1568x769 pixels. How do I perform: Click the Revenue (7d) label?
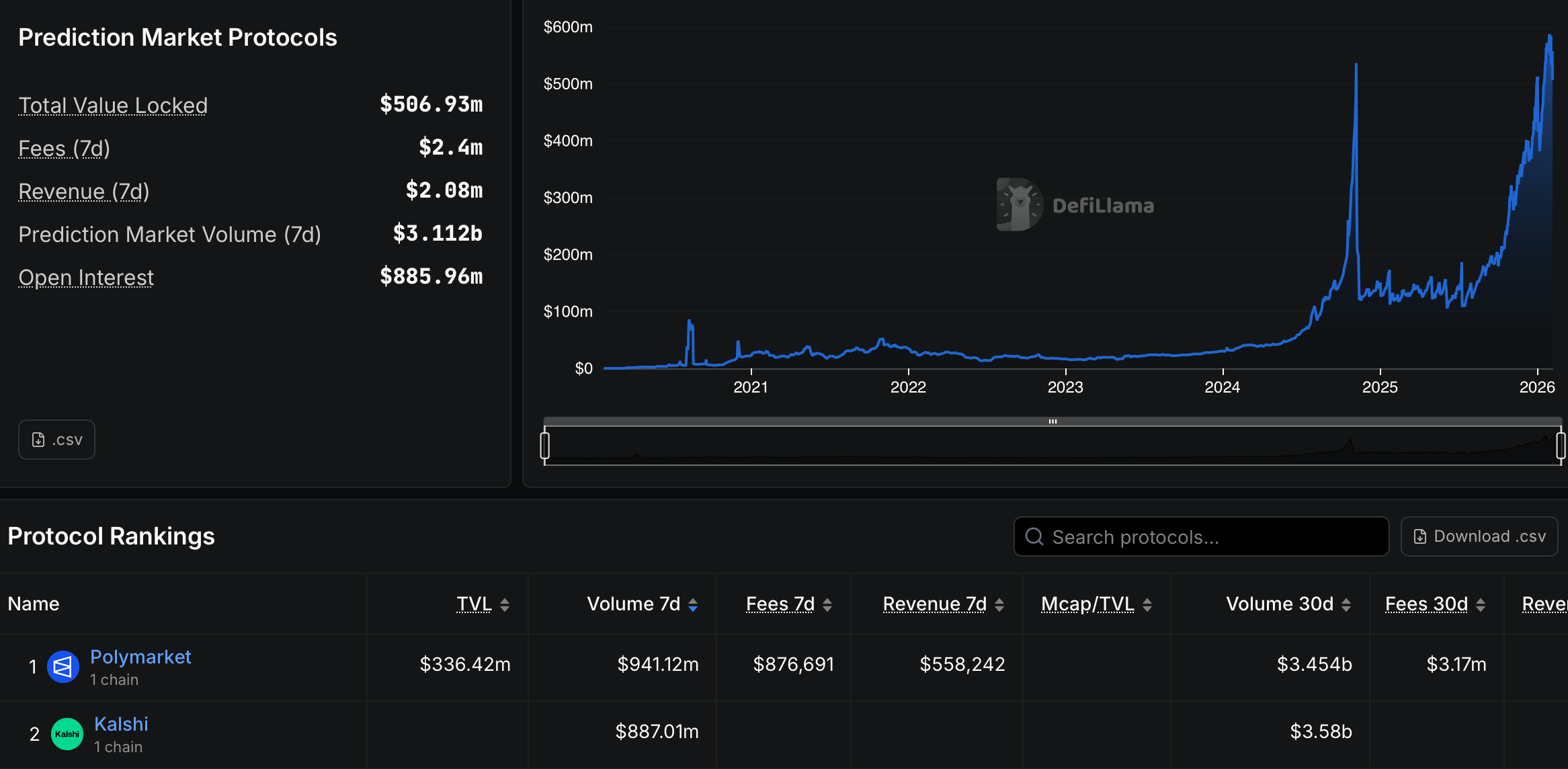click(83, 192)
